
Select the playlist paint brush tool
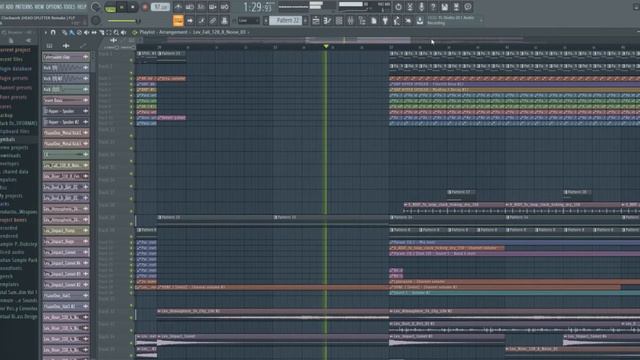[72, 32]
